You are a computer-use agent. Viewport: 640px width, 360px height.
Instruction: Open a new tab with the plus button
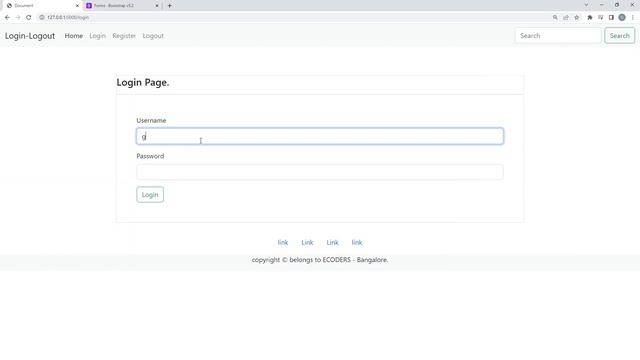169,6
